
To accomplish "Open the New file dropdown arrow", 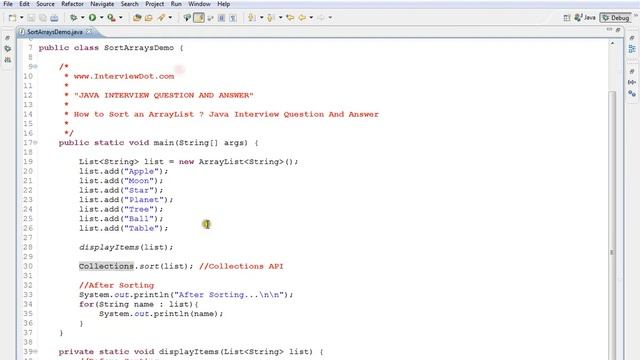I will coord(22,18).
